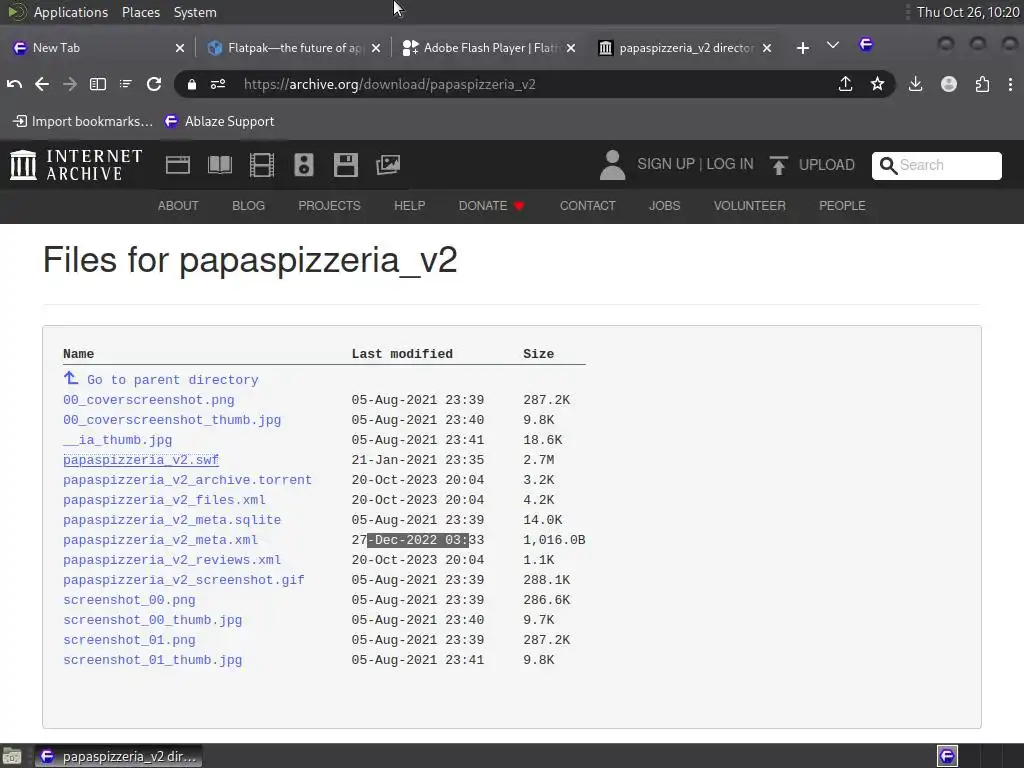The image size is (1024, 768).
Task: Open the CONTACT nav item
Action: pos(588,206)
